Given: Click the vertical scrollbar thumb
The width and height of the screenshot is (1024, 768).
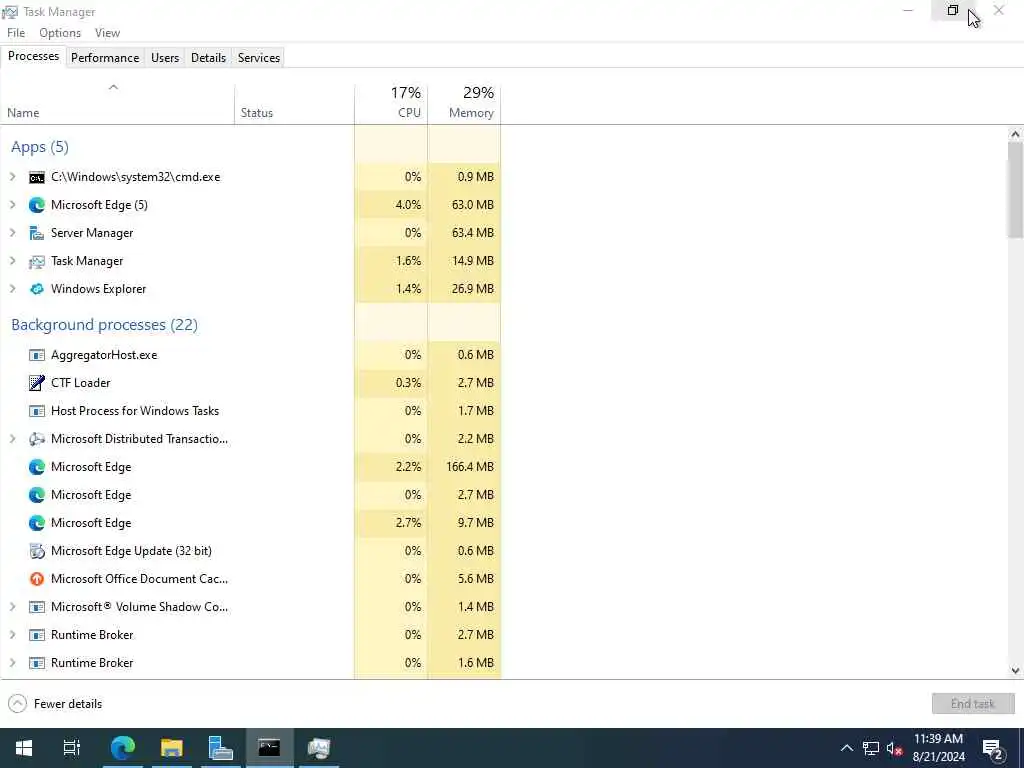Looking at the screenshot, I should tap(1015, 189).
